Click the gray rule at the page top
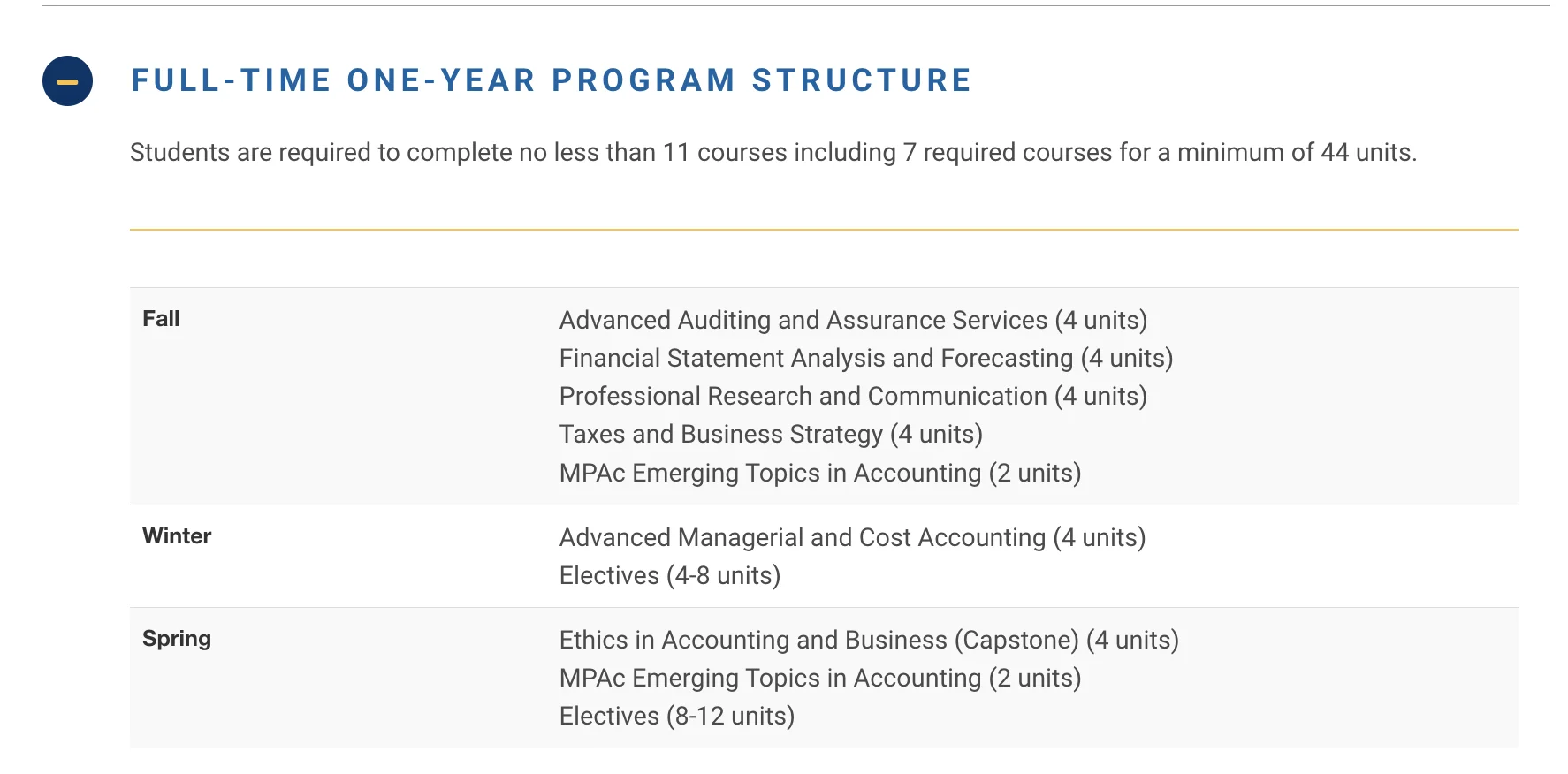This screenshot has width=1568, height=774. 795,6
